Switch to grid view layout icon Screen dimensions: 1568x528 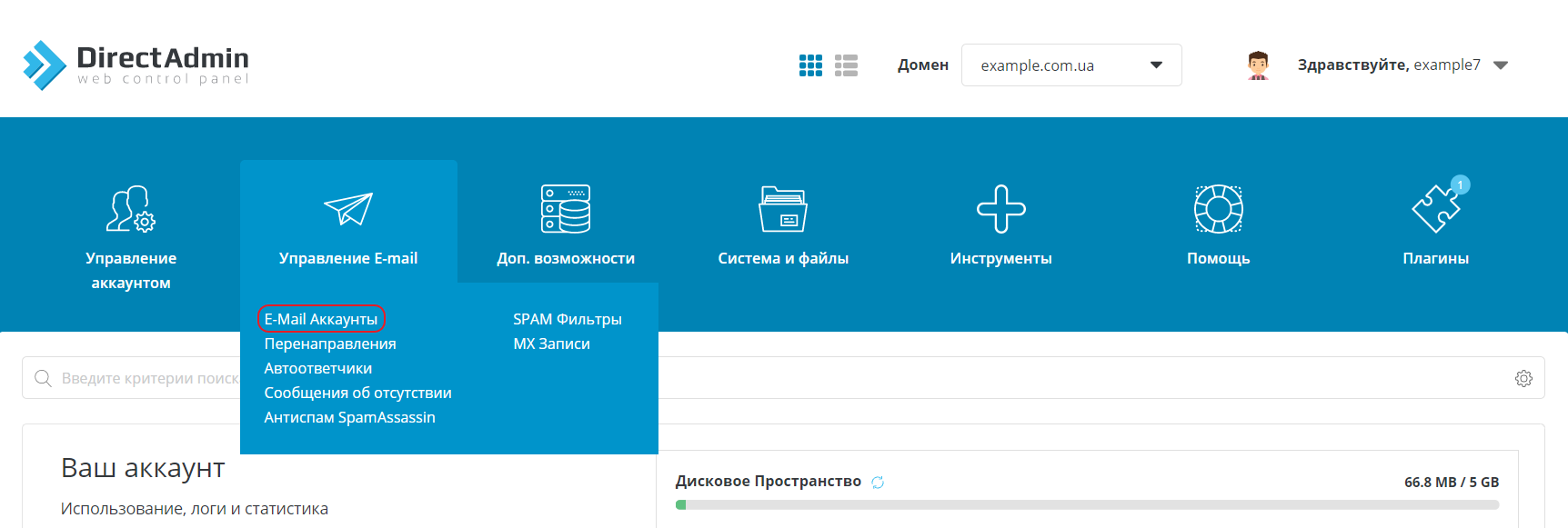[x=810, y=65]
